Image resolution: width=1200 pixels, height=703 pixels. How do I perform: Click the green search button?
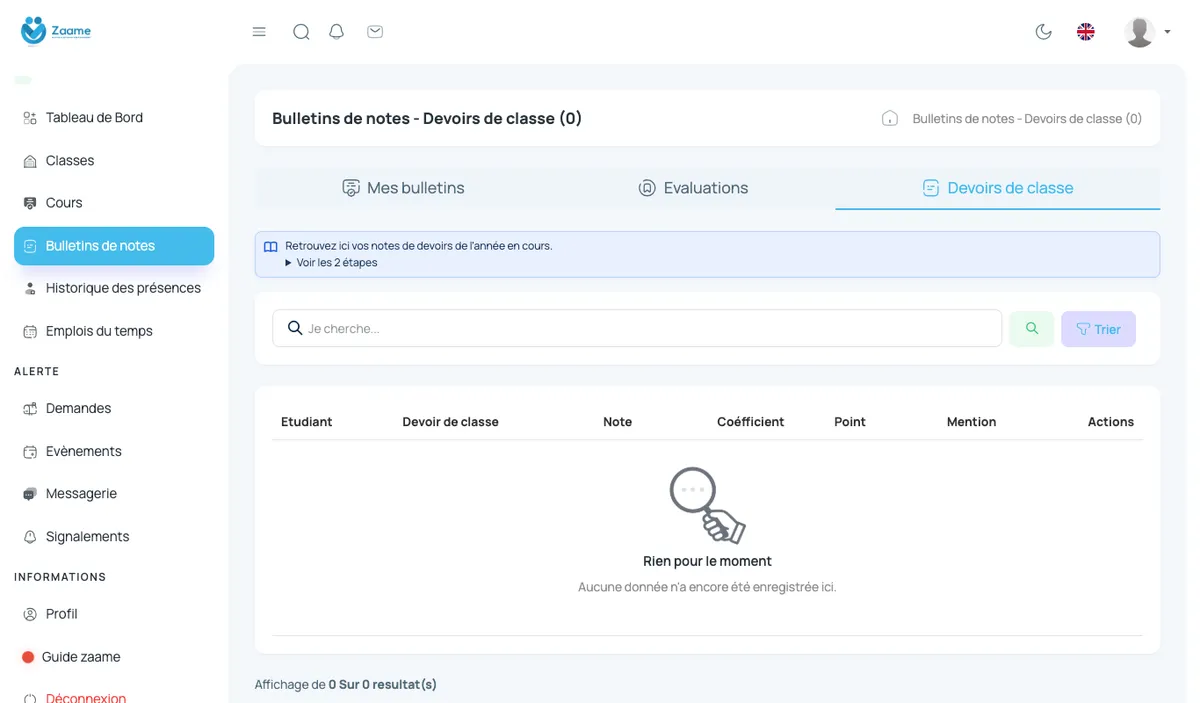(x=1032, y=328)
